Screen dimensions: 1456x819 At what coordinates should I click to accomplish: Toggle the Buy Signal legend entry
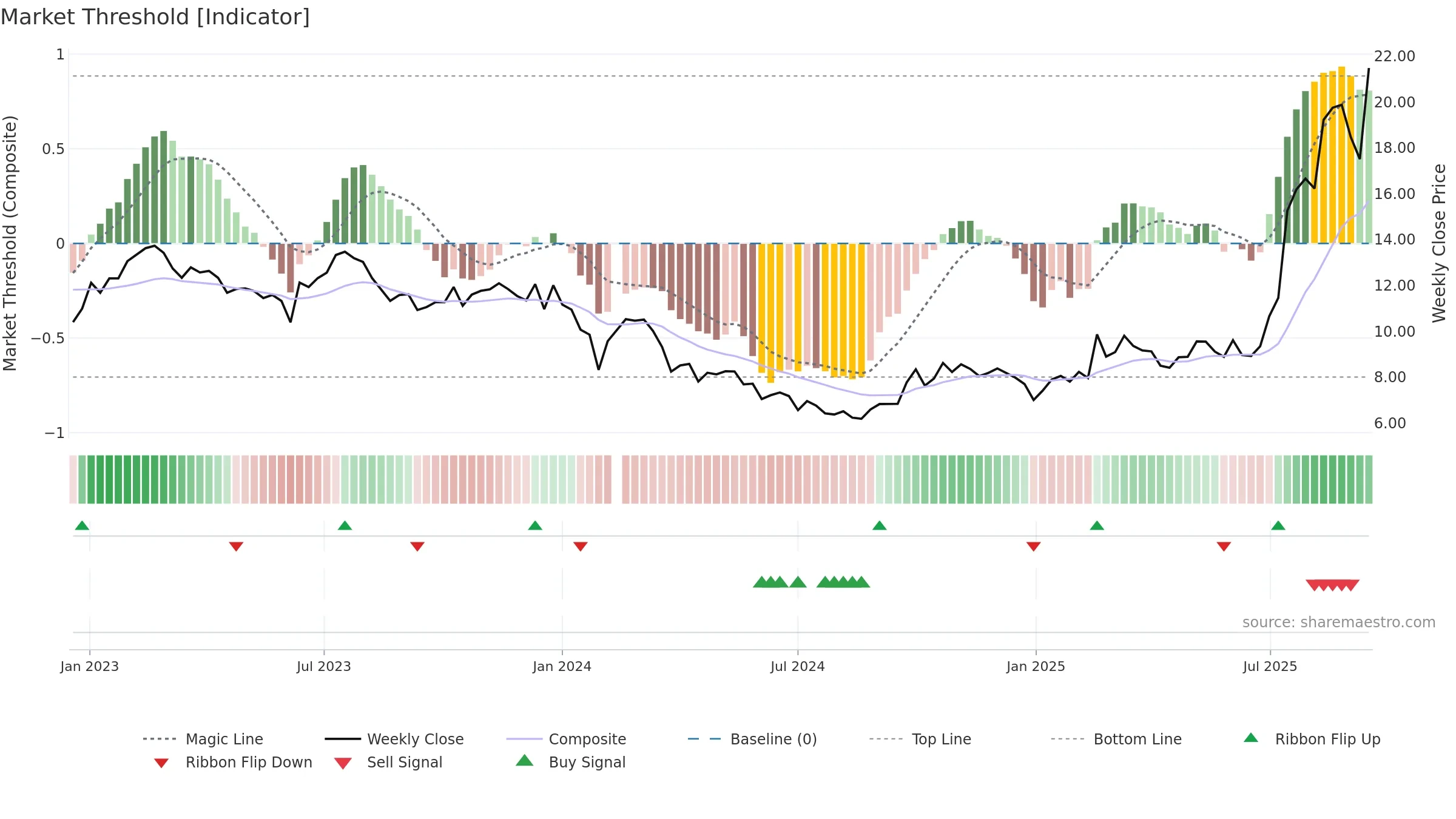click(x=570, y=762)
